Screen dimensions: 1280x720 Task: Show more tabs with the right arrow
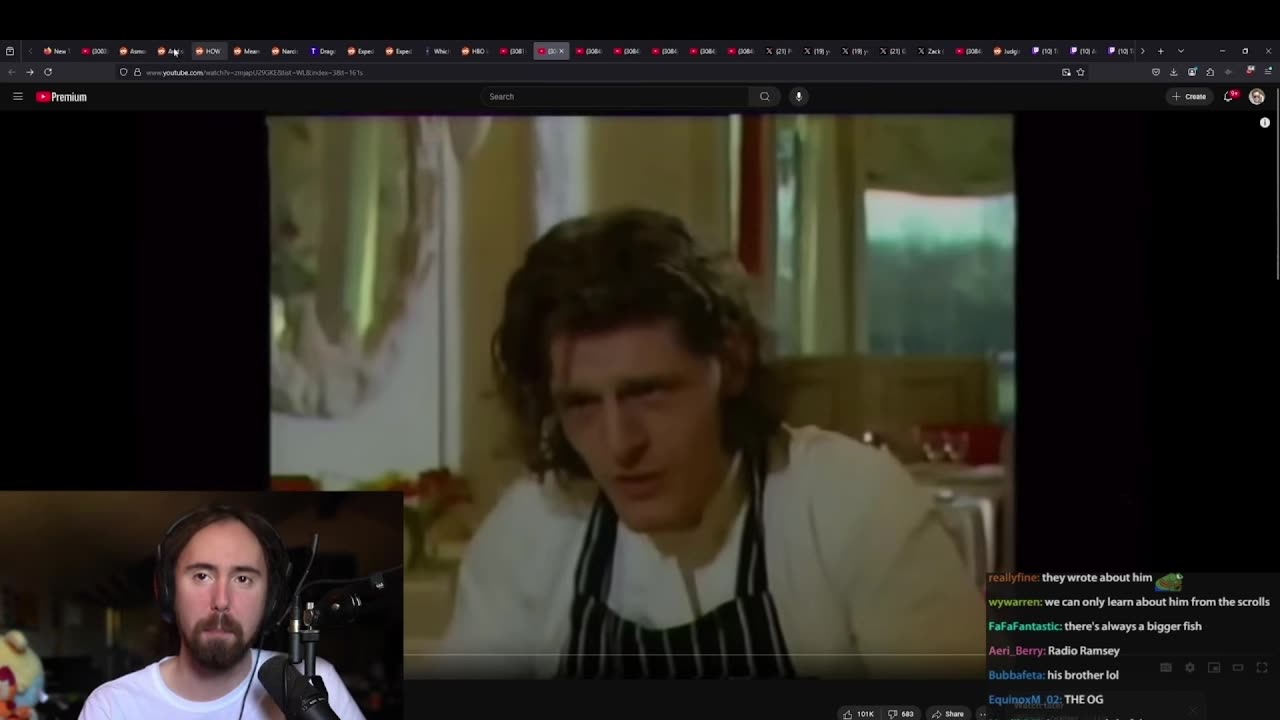[x=1142, y=51]
